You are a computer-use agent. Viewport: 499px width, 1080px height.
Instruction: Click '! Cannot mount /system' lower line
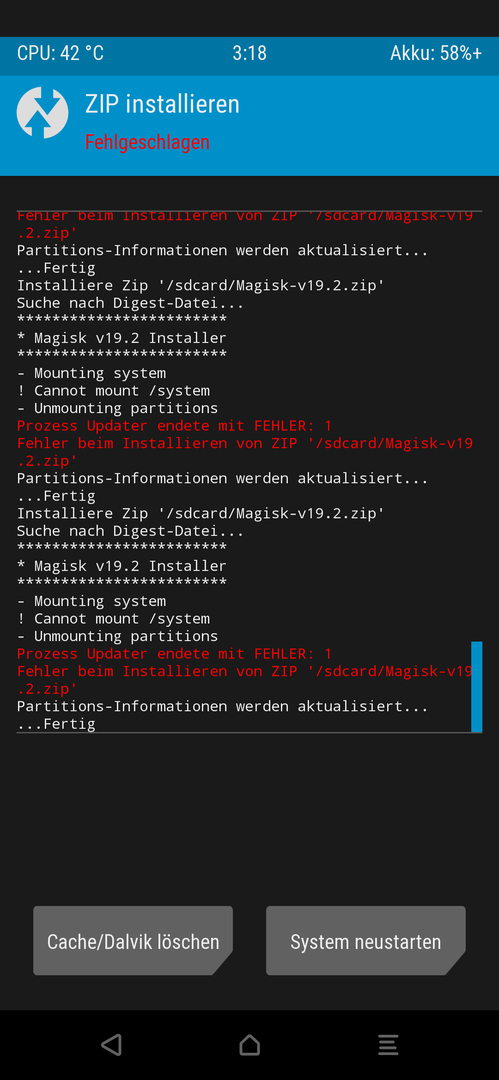click(x=114, y=619)
